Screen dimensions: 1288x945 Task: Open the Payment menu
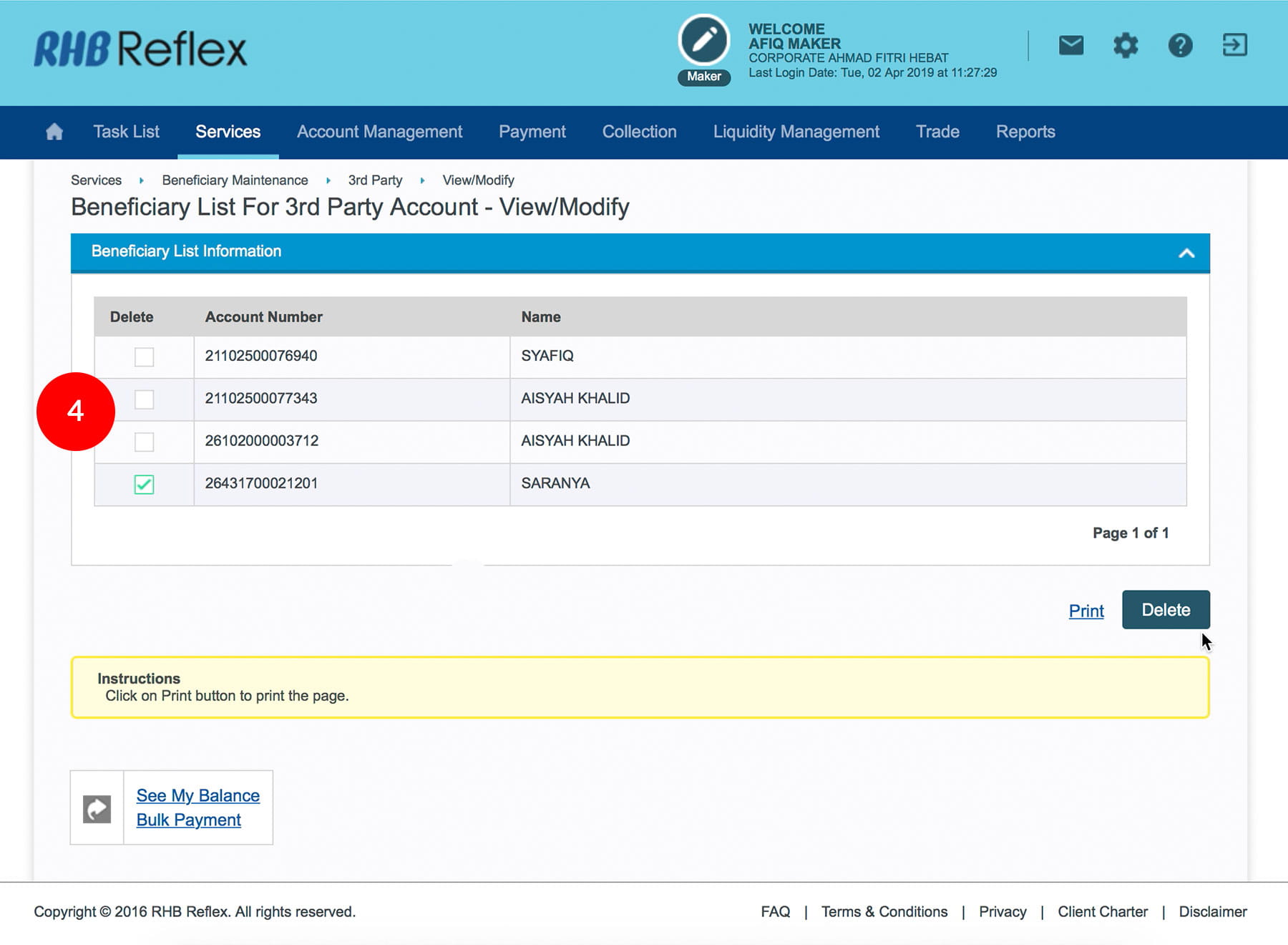click(x=532, y=132)
